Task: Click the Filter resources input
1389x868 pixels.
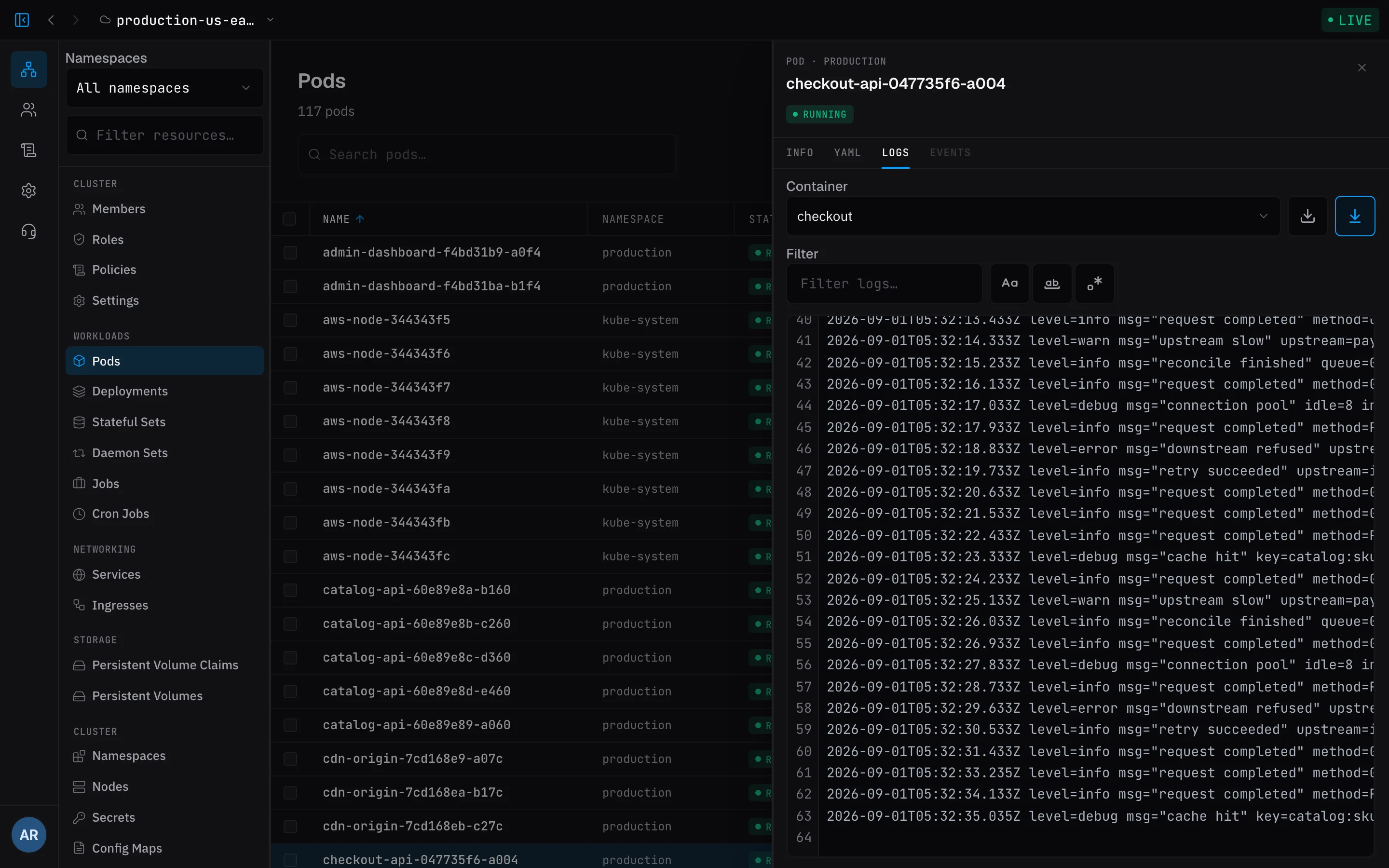Action: [165, 135]
